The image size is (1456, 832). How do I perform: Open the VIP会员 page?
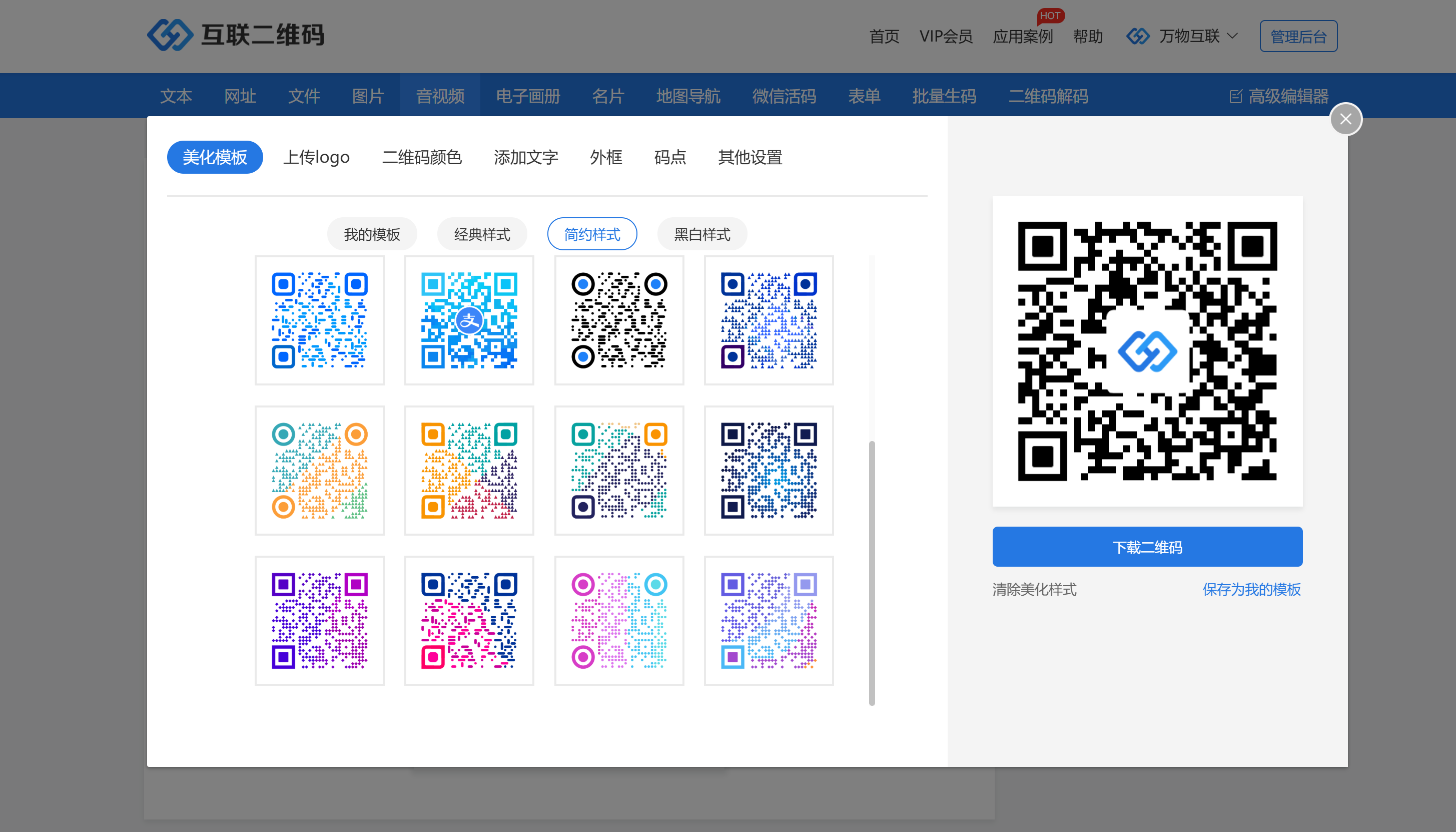pyautogui.click(x=946, y=37)
